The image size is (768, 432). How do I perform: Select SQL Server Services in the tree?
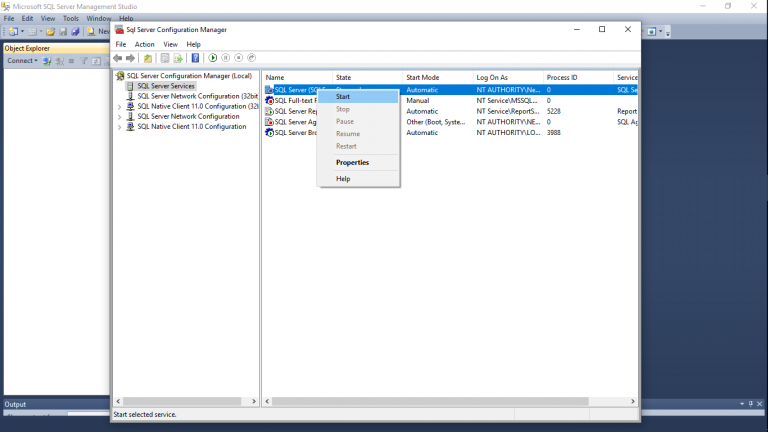(165, 86)
